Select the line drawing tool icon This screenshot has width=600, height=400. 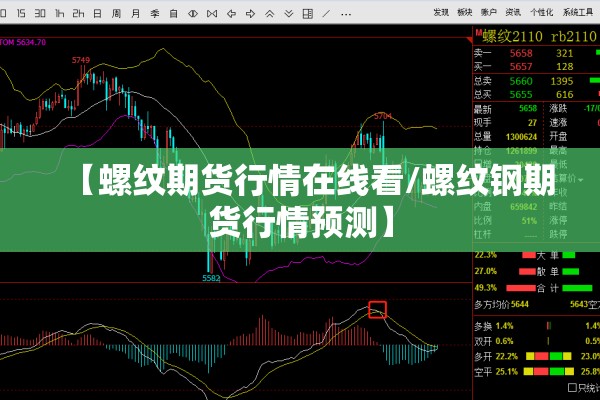click(326, 14)
